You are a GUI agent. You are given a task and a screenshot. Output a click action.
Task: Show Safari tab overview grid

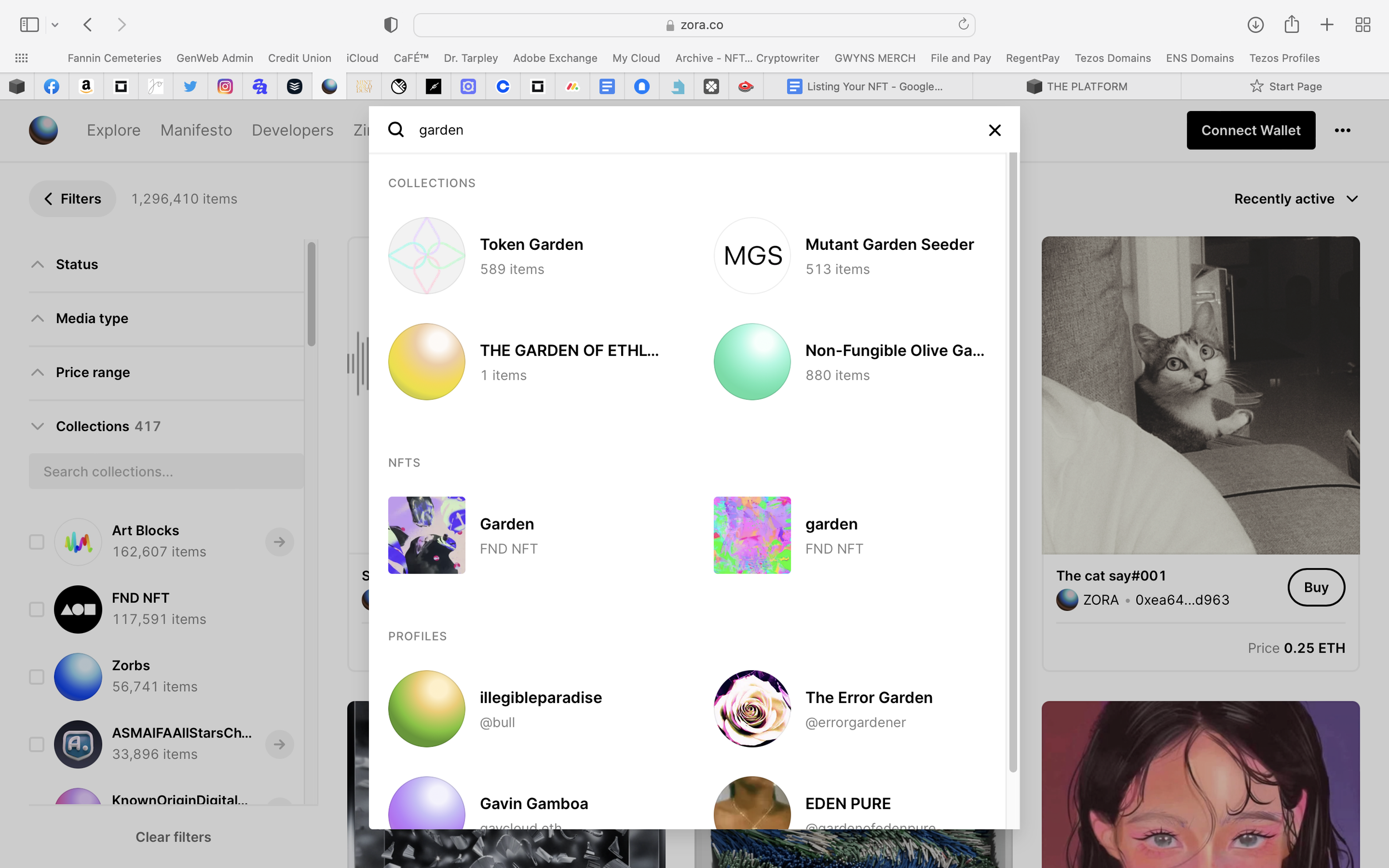click(1362, 24)
